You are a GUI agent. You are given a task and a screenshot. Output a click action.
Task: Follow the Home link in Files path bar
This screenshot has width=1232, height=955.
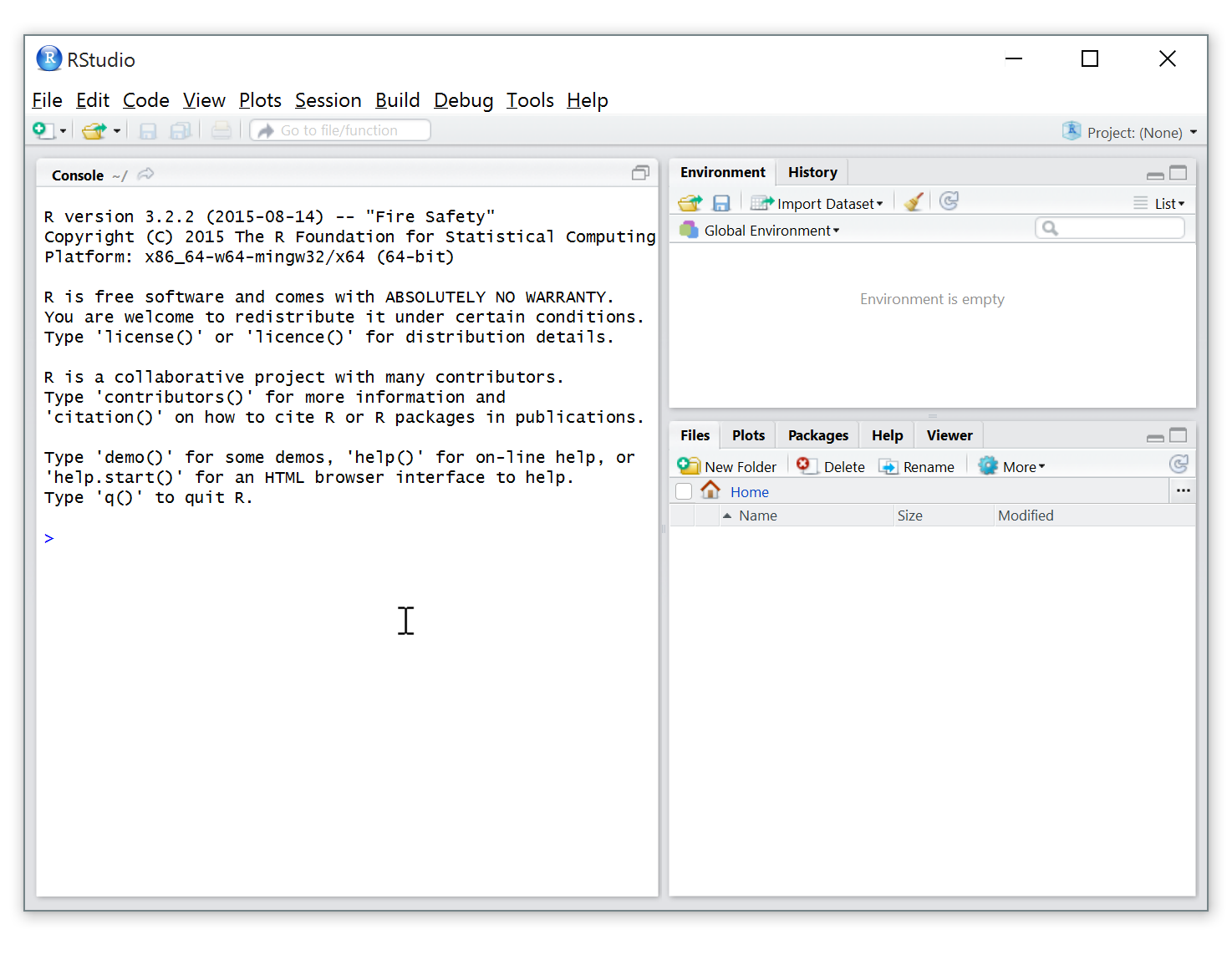pos(750,492)
